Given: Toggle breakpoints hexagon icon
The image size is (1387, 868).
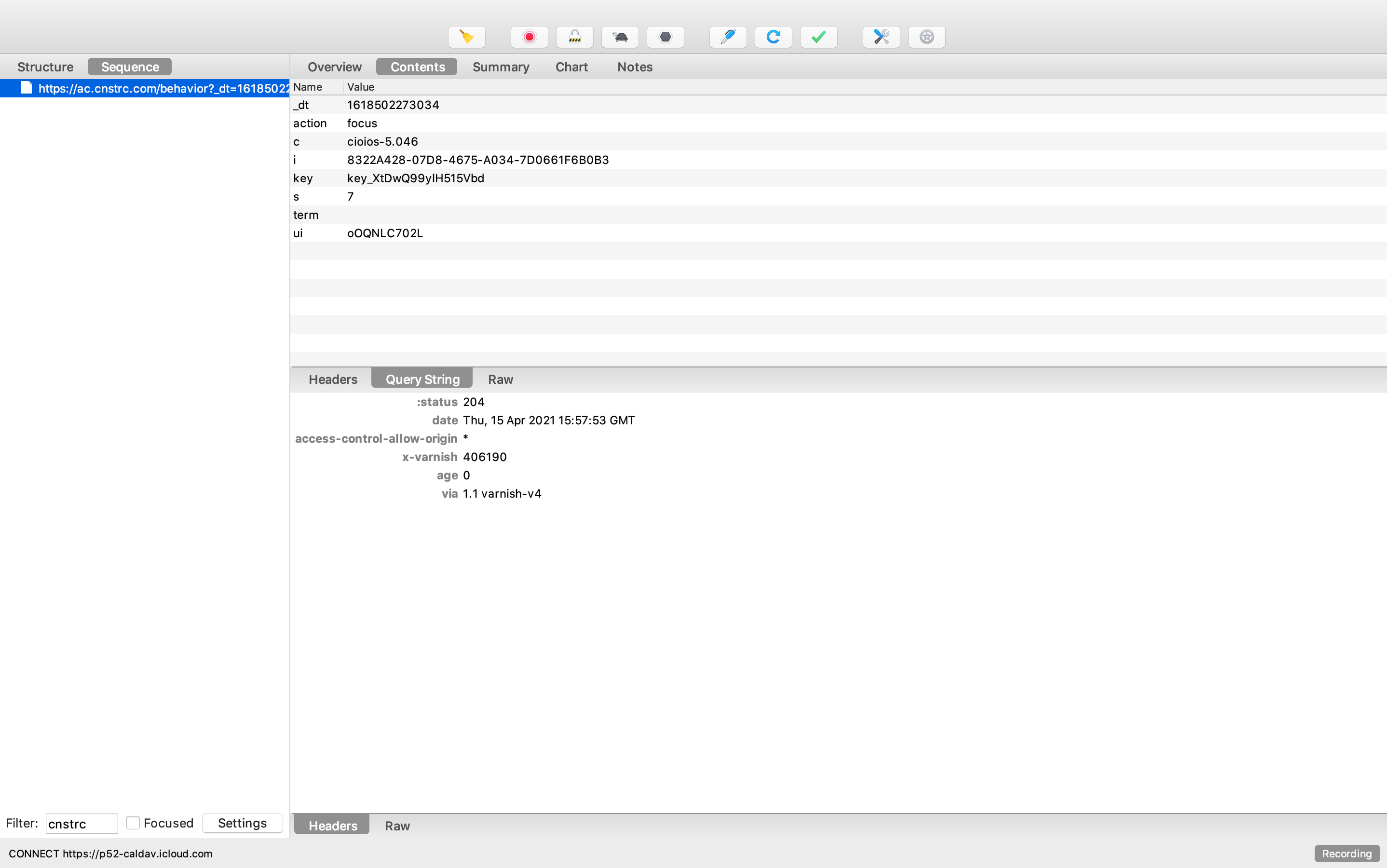Looking at the screenshot, I should pos(665,37).
